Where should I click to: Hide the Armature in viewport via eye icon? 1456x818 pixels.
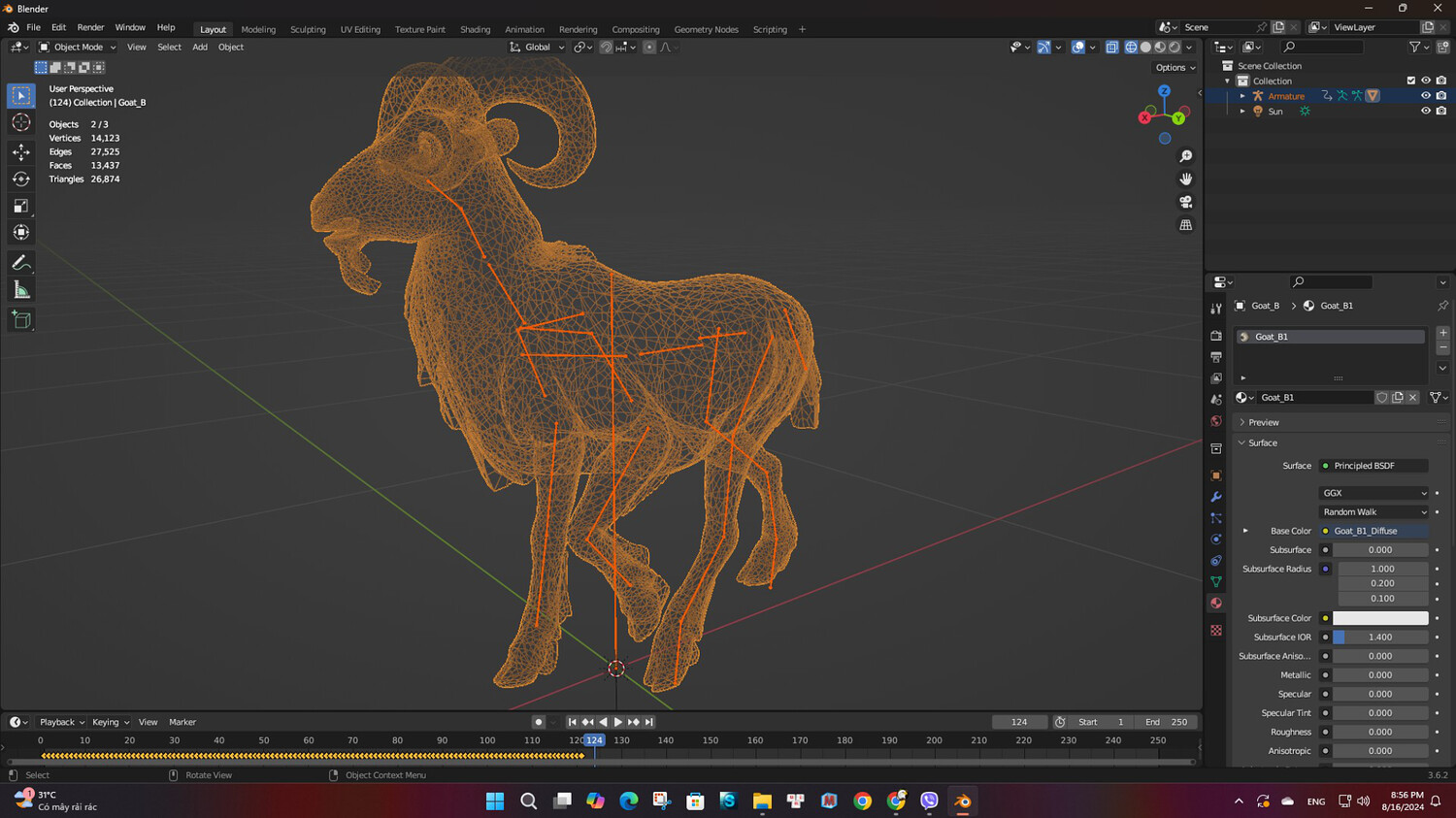tap(1426, 96)
